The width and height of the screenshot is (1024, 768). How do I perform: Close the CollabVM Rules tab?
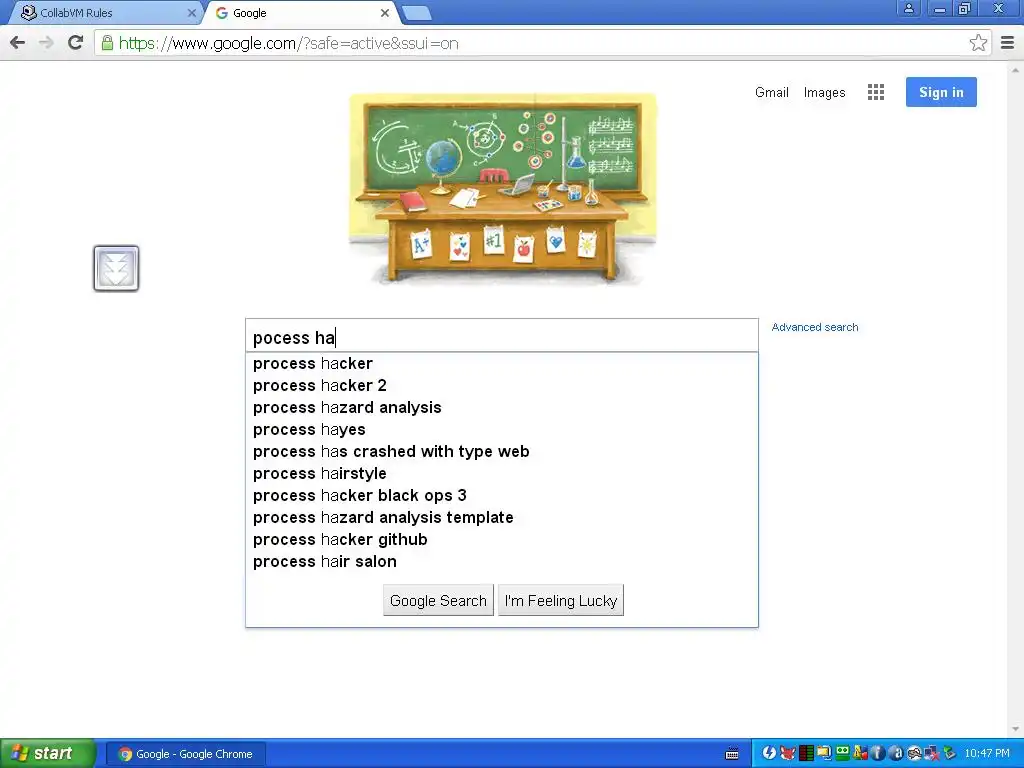191,13
